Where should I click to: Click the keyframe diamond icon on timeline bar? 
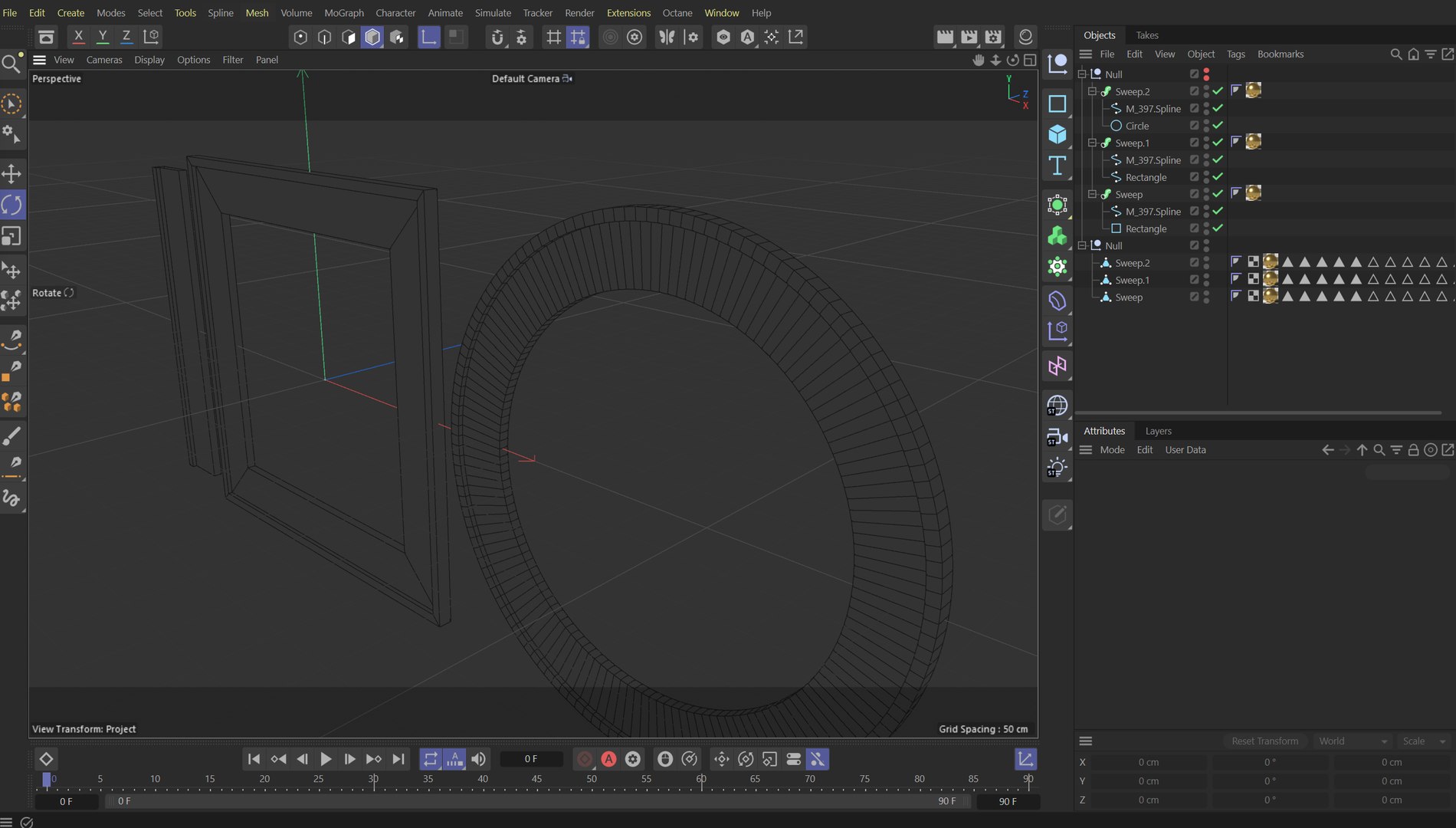(x=46, y=759)
